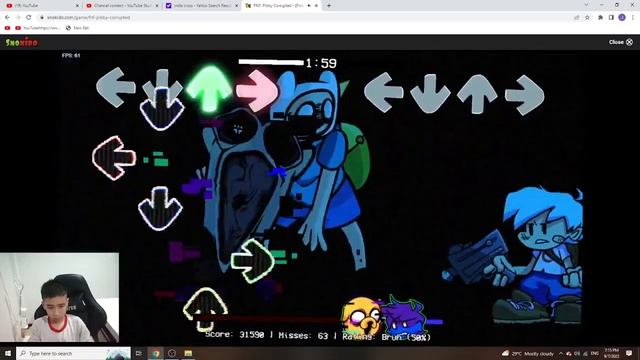Screen dimensions: 640x360
Task: Click the 1:59 song timer
Action: (x=321, y=63)
